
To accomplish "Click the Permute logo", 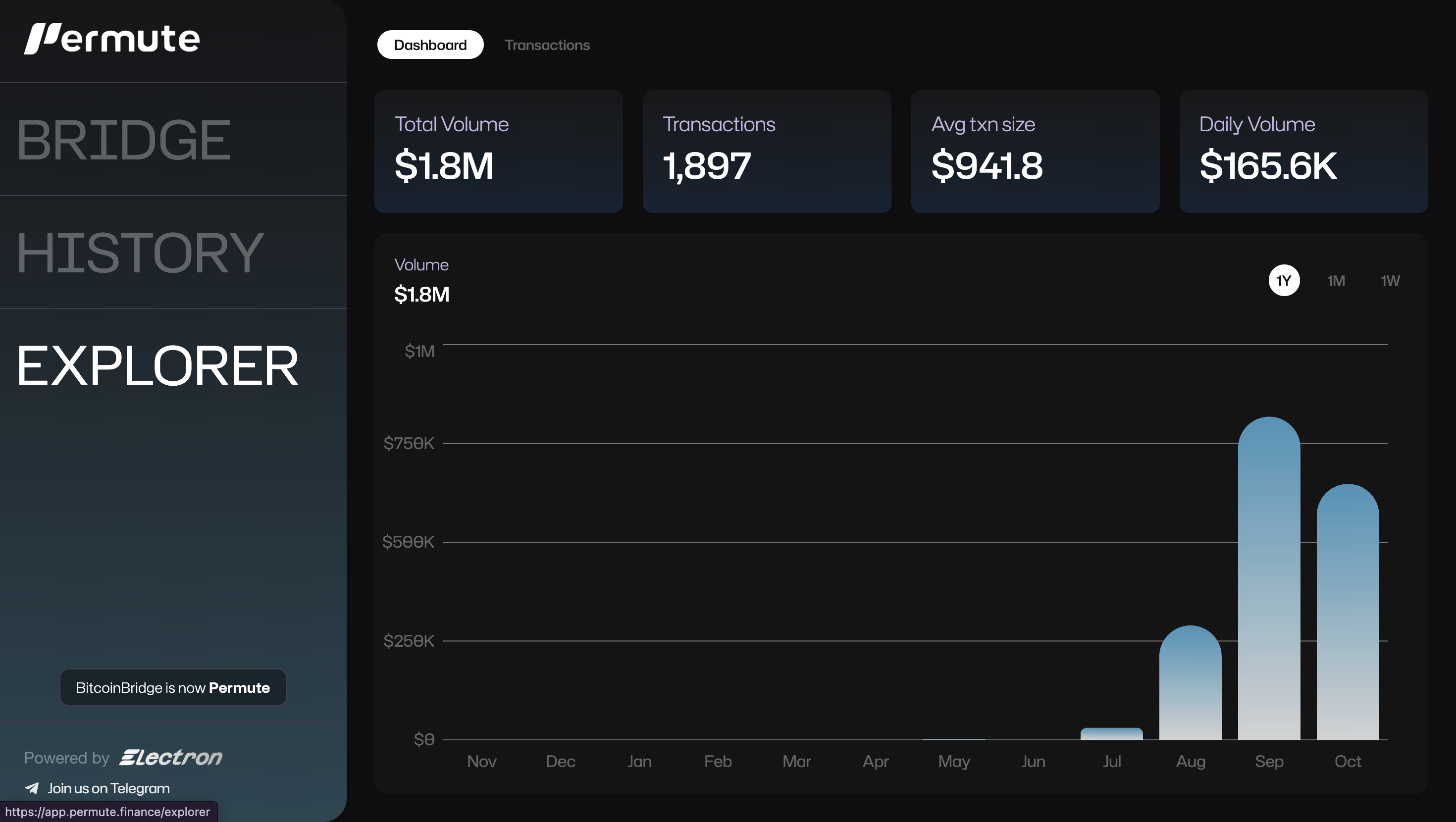I will (111, 39).
